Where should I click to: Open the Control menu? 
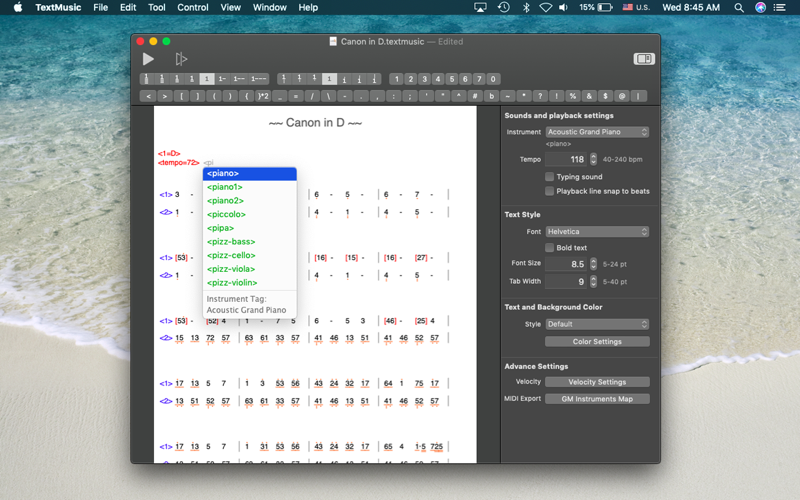(x=192, y=7)
